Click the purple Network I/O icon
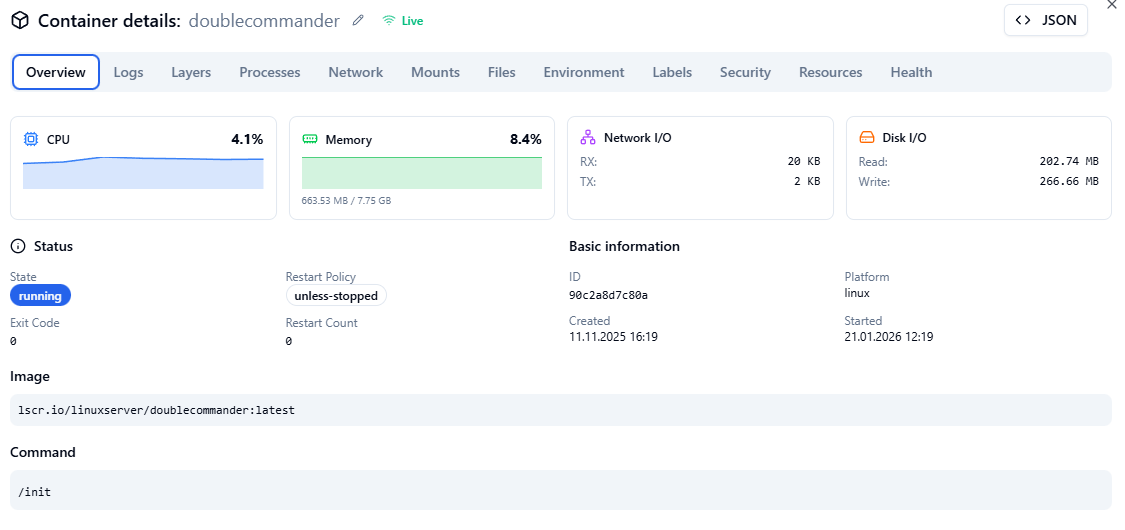This screenshot has width=1125, height=530. (588, 137)
